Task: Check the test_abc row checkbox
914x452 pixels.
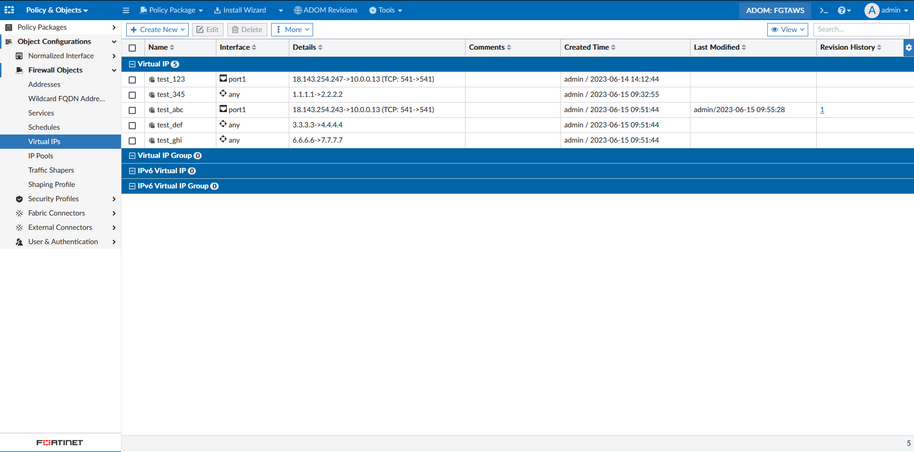Action: 132,110
